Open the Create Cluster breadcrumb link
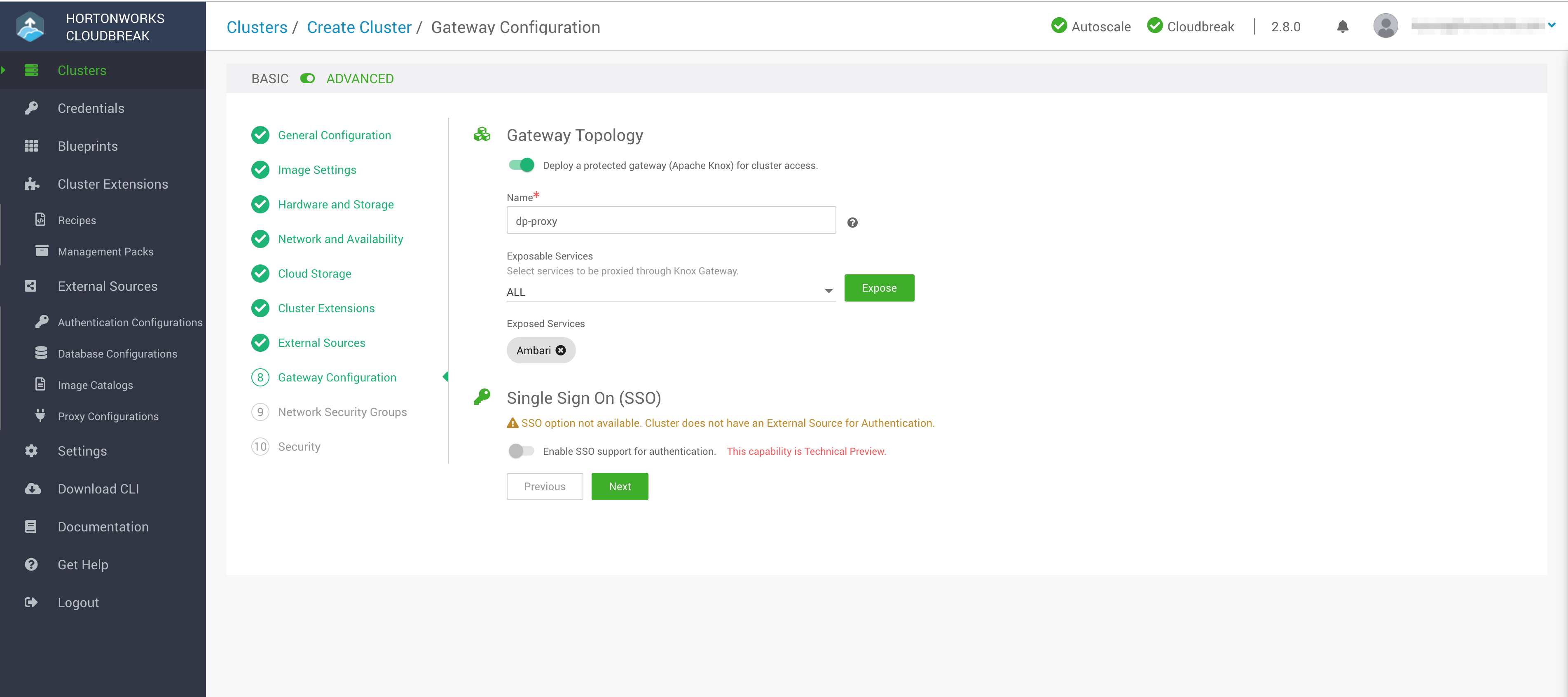This screenshot has height=697, width=1568. pyautogui.click(x=359, y=27)
